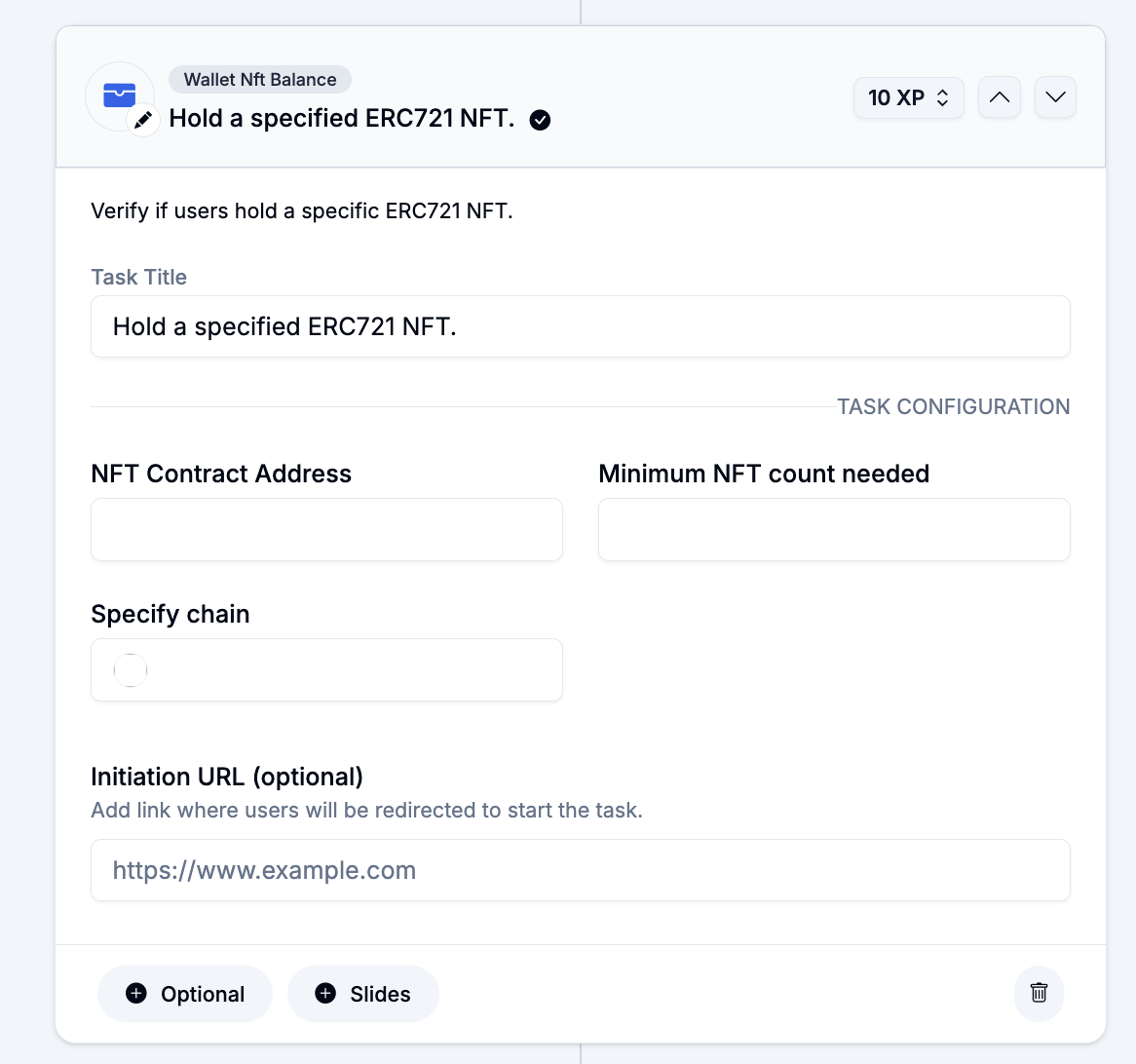Move the task up with the up chevron
Screen dimensions: 1136x1064
pyautogui.click(x=999, y=97)
